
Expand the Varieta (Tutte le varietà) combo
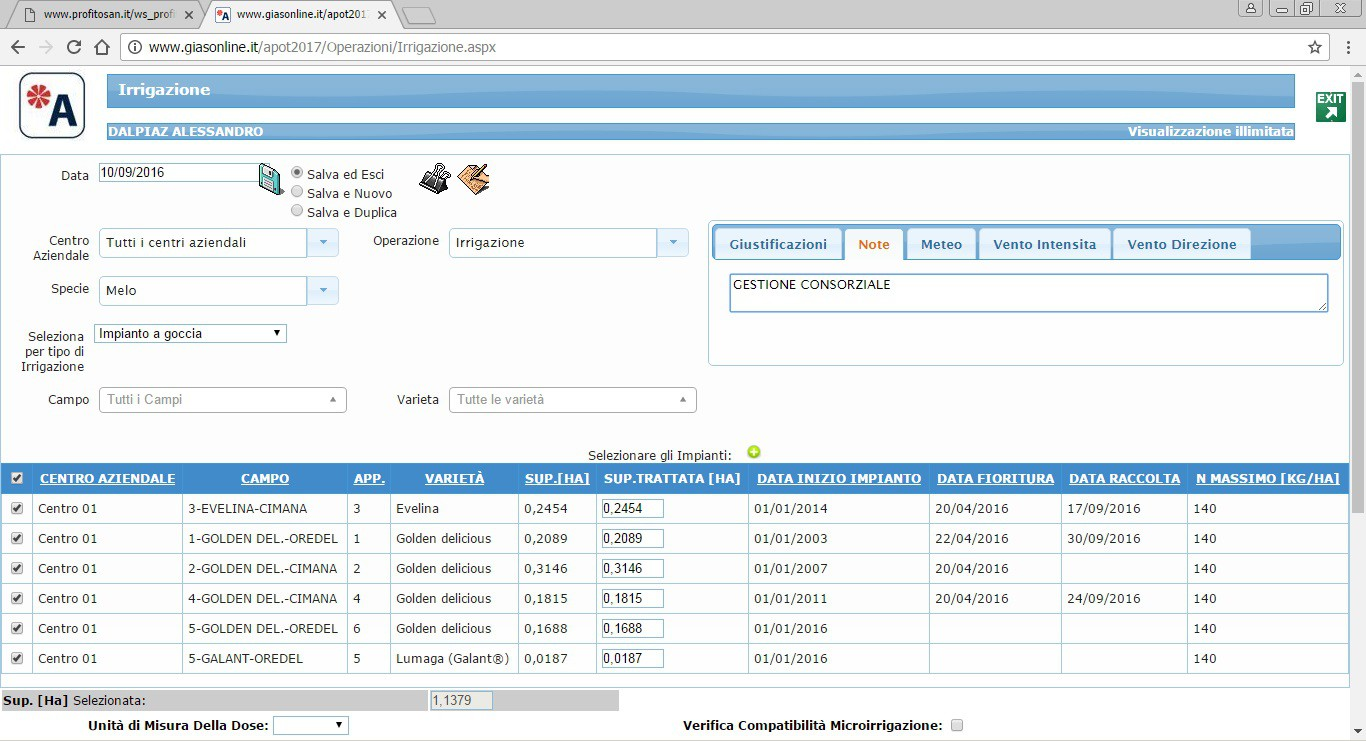[x=573, y=400]
